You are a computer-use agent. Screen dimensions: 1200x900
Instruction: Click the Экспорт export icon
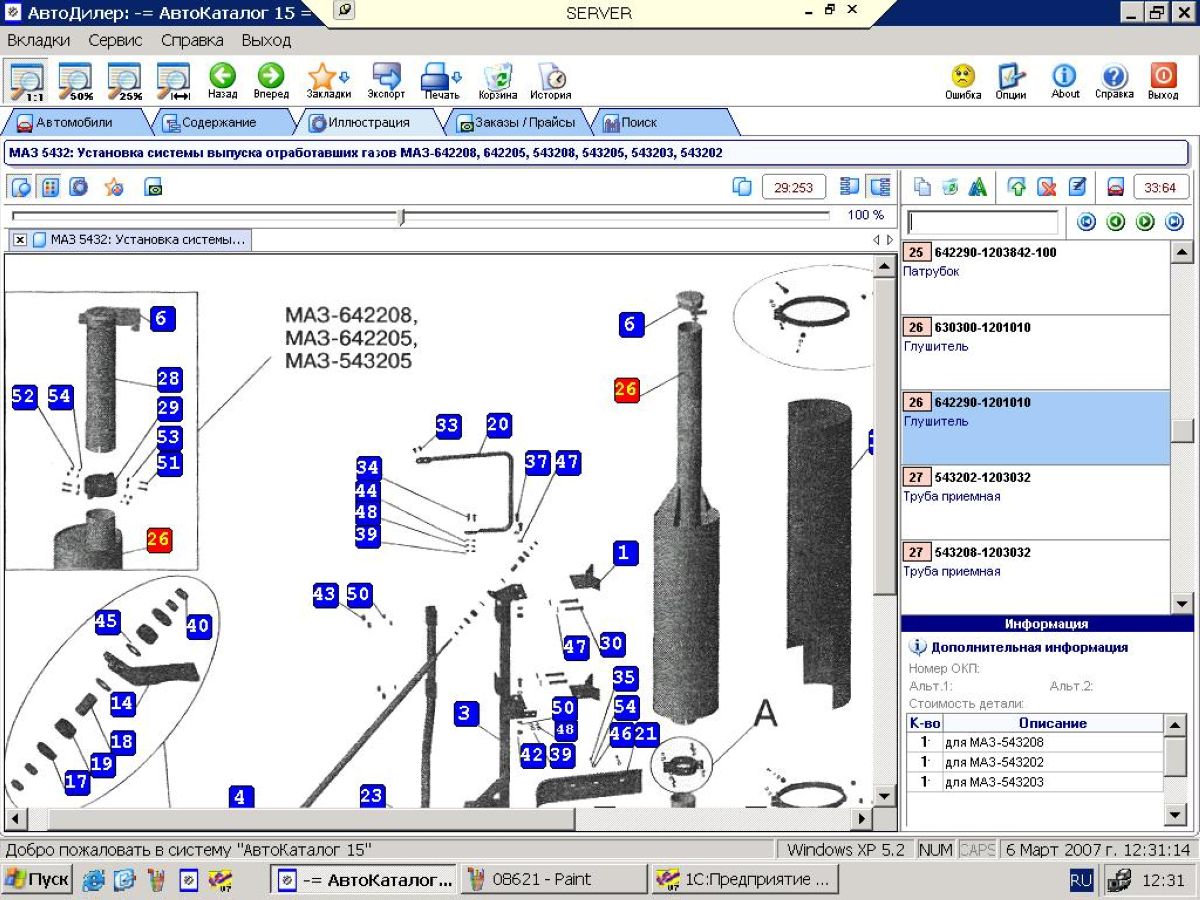point(386,81)
